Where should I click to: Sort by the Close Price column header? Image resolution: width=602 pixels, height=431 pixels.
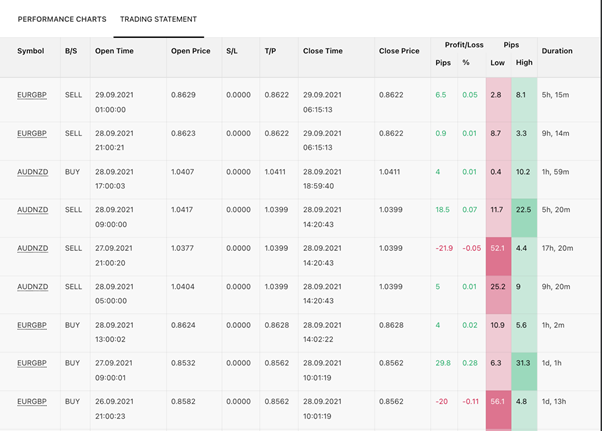click(x=399, y=51)
